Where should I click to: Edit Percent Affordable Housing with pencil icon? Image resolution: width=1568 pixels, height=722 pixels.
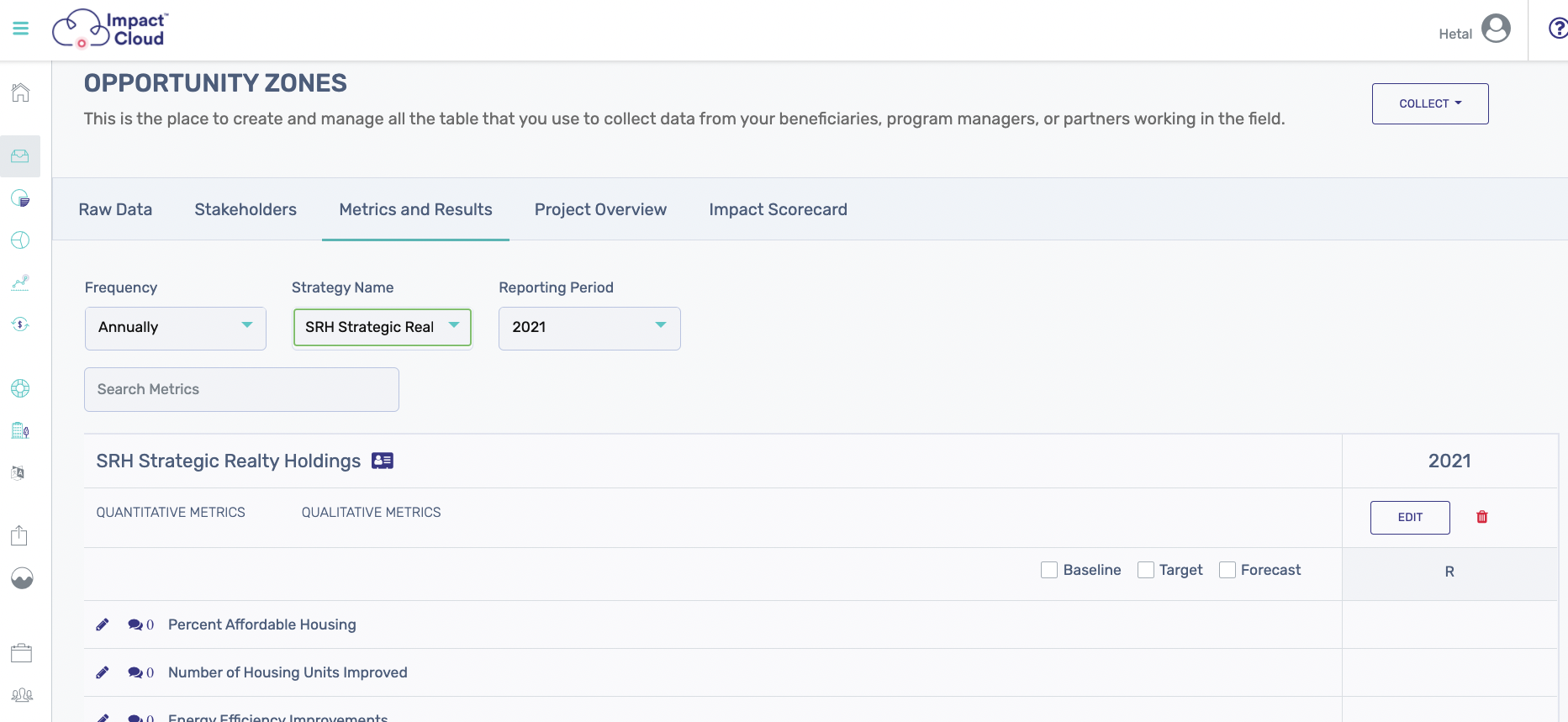click(x=103, y=625)
